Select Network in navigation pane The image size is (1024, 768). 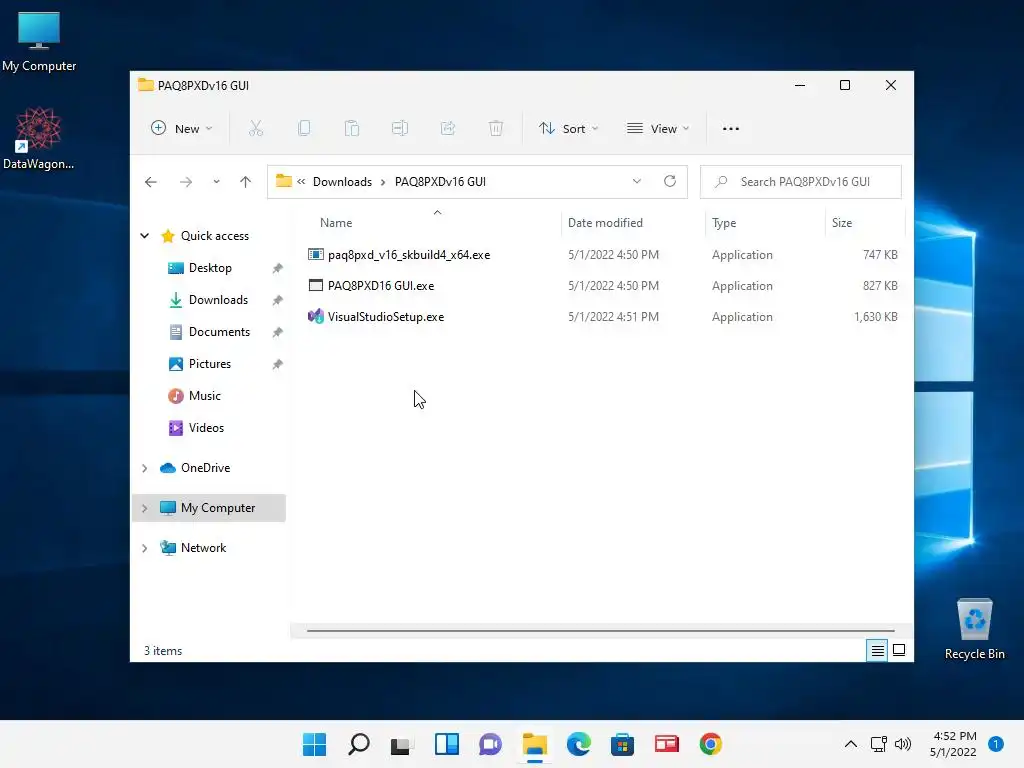[203, 548]
